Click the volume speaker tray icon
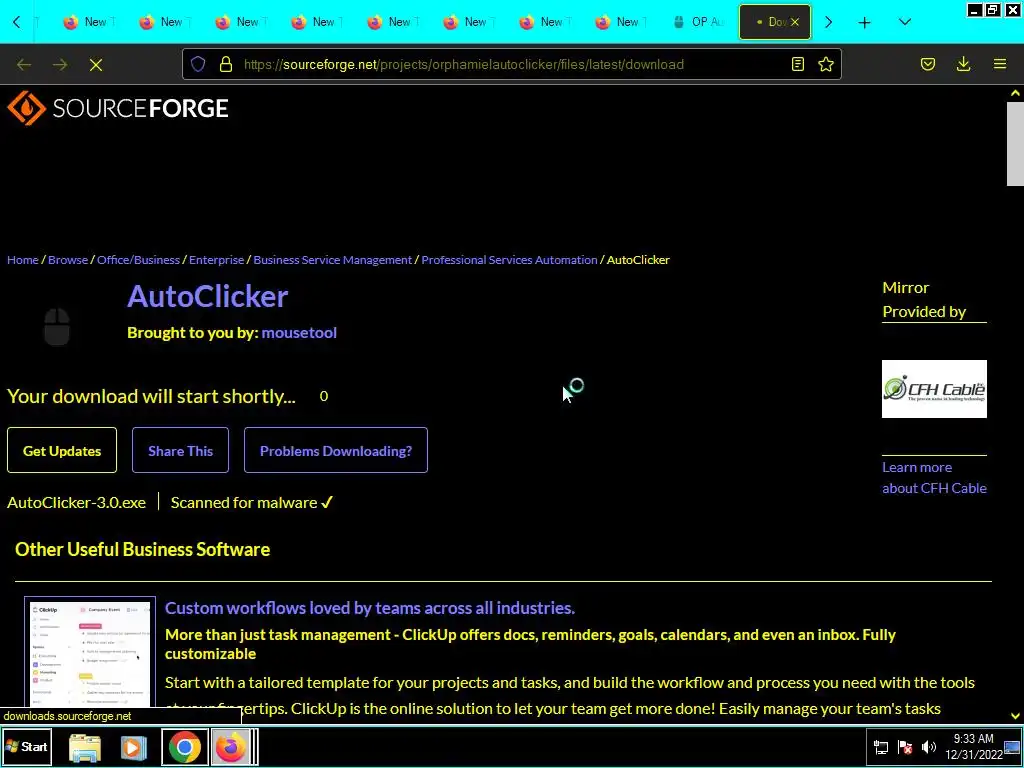 (x=929, y=747)
